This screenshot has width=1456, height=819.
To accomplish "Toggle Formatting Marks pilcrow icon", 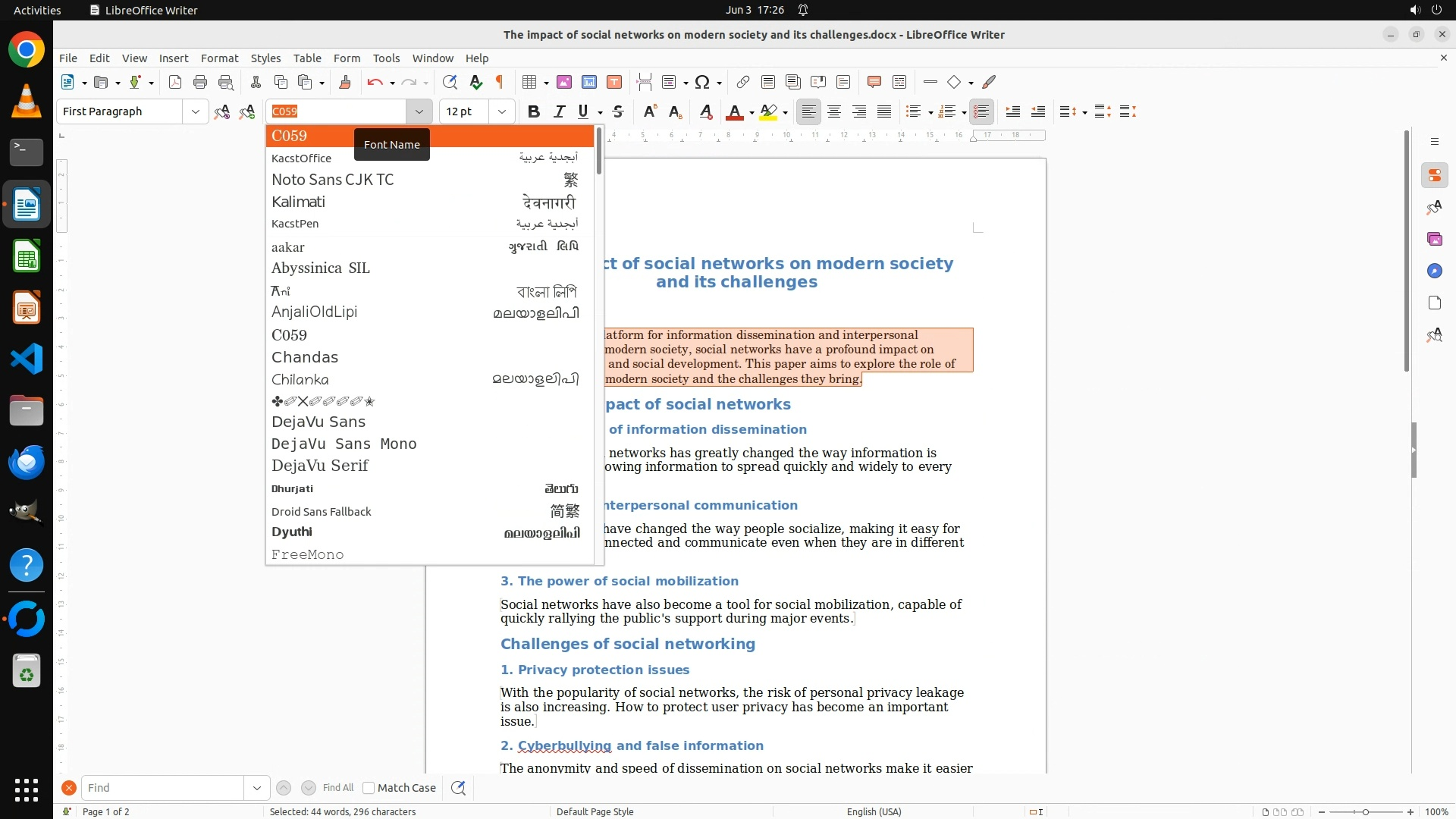I will tap(500, 82).
